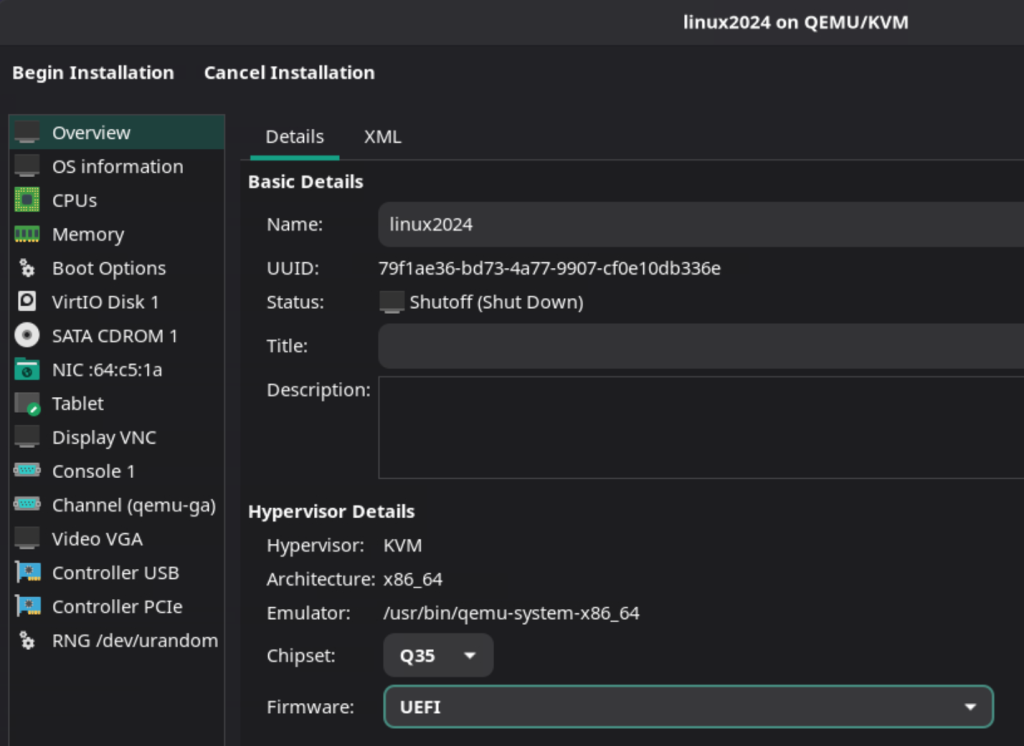Click the window title linux2024 on QEMU/KVM
1024x746 pixels.
(795, 22)
